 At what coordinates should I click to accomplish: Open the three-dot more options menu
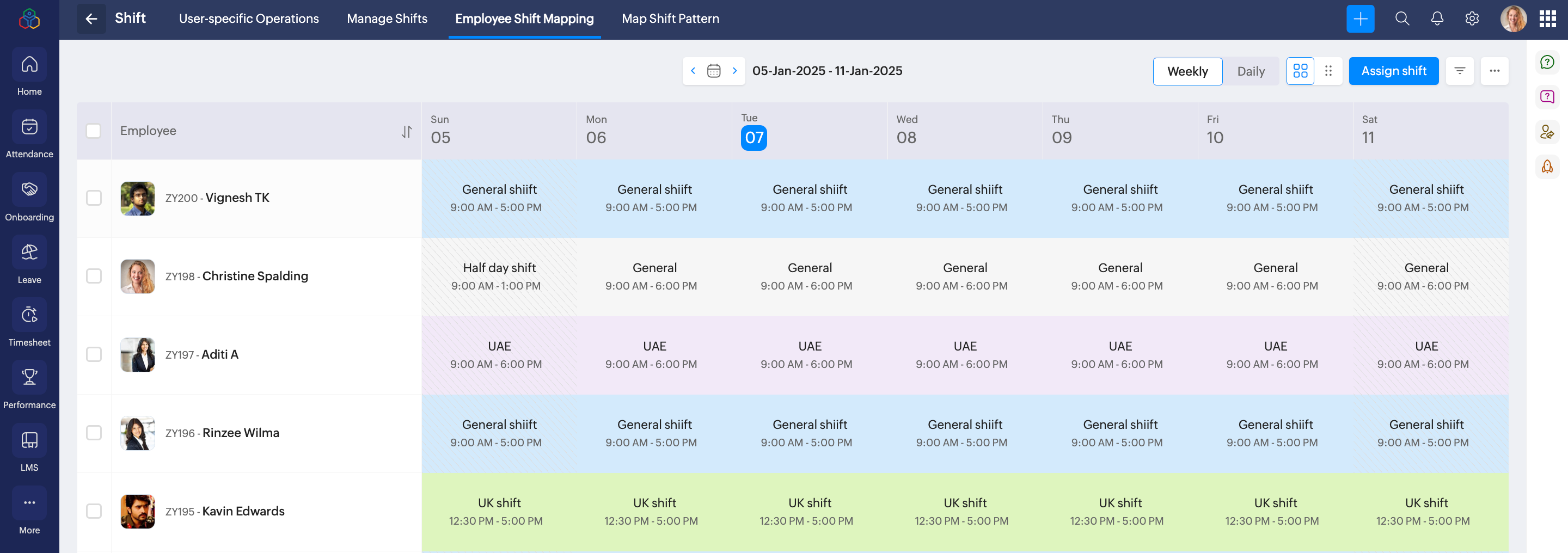(x=1494, y=71)
